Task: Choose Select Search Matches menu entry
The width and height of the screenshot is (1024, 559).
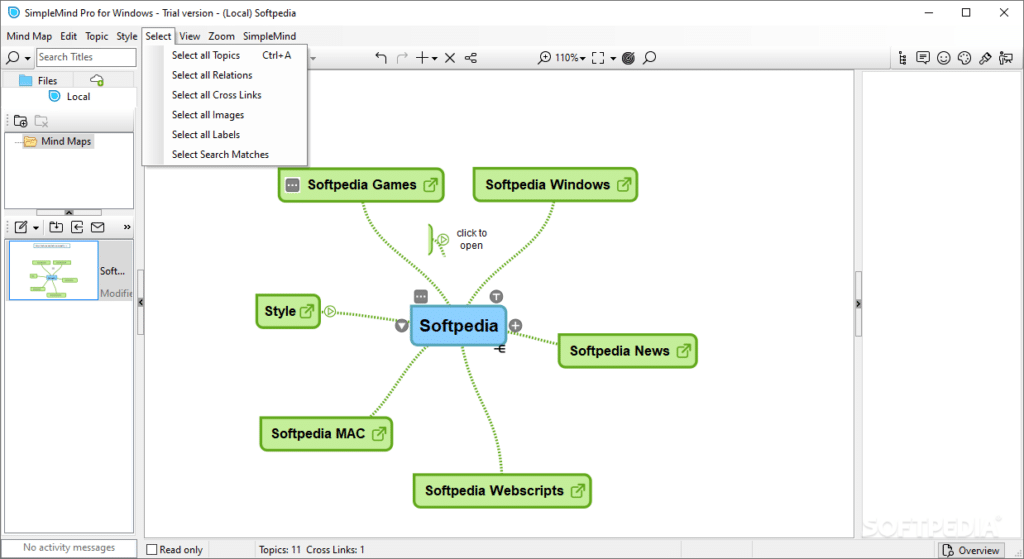Action: pyautogui.click(x=220, y=154)
